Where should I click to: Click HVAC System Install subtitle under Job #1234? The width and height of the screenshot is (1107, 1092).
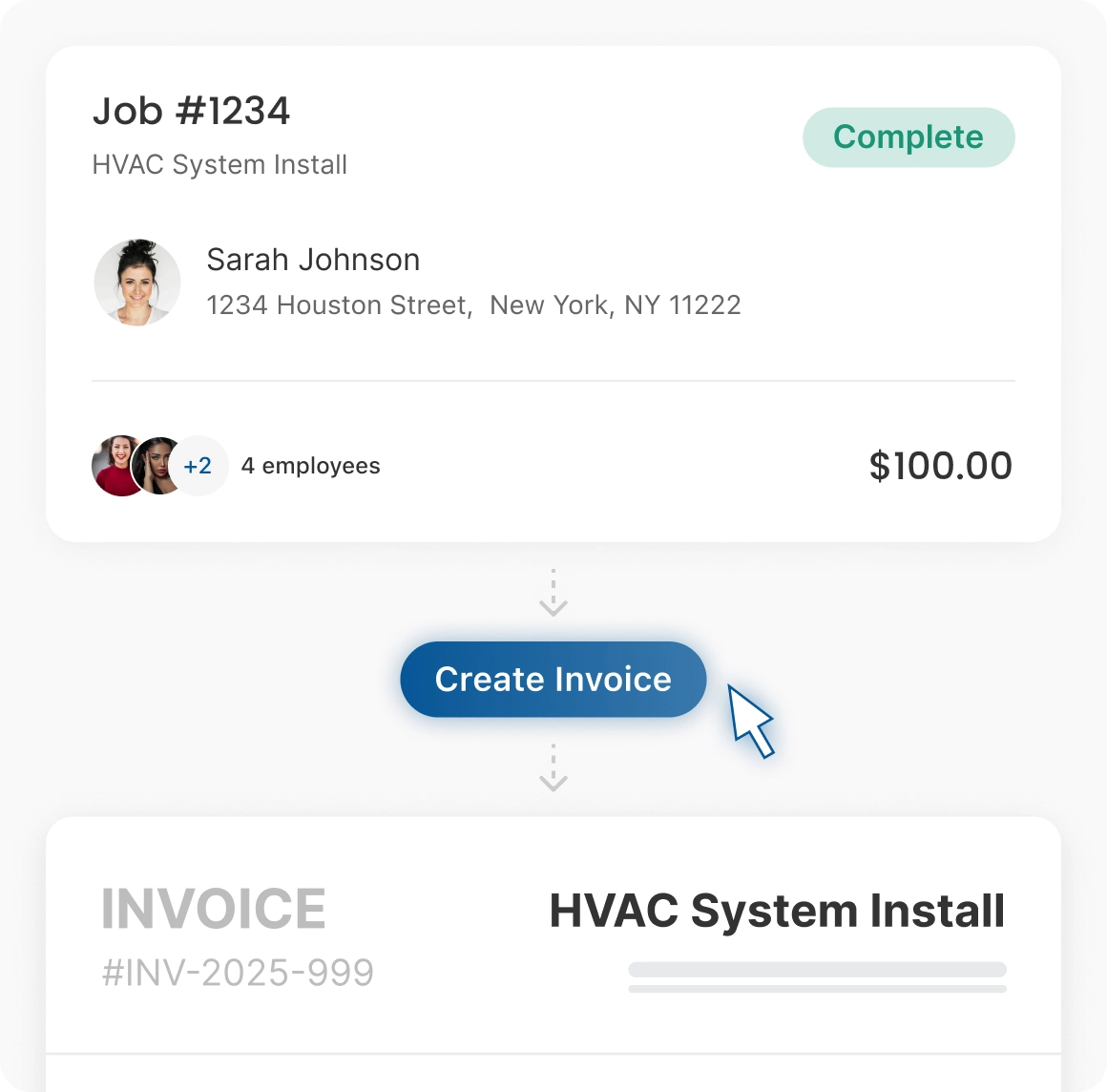click(x=219, y=165)
